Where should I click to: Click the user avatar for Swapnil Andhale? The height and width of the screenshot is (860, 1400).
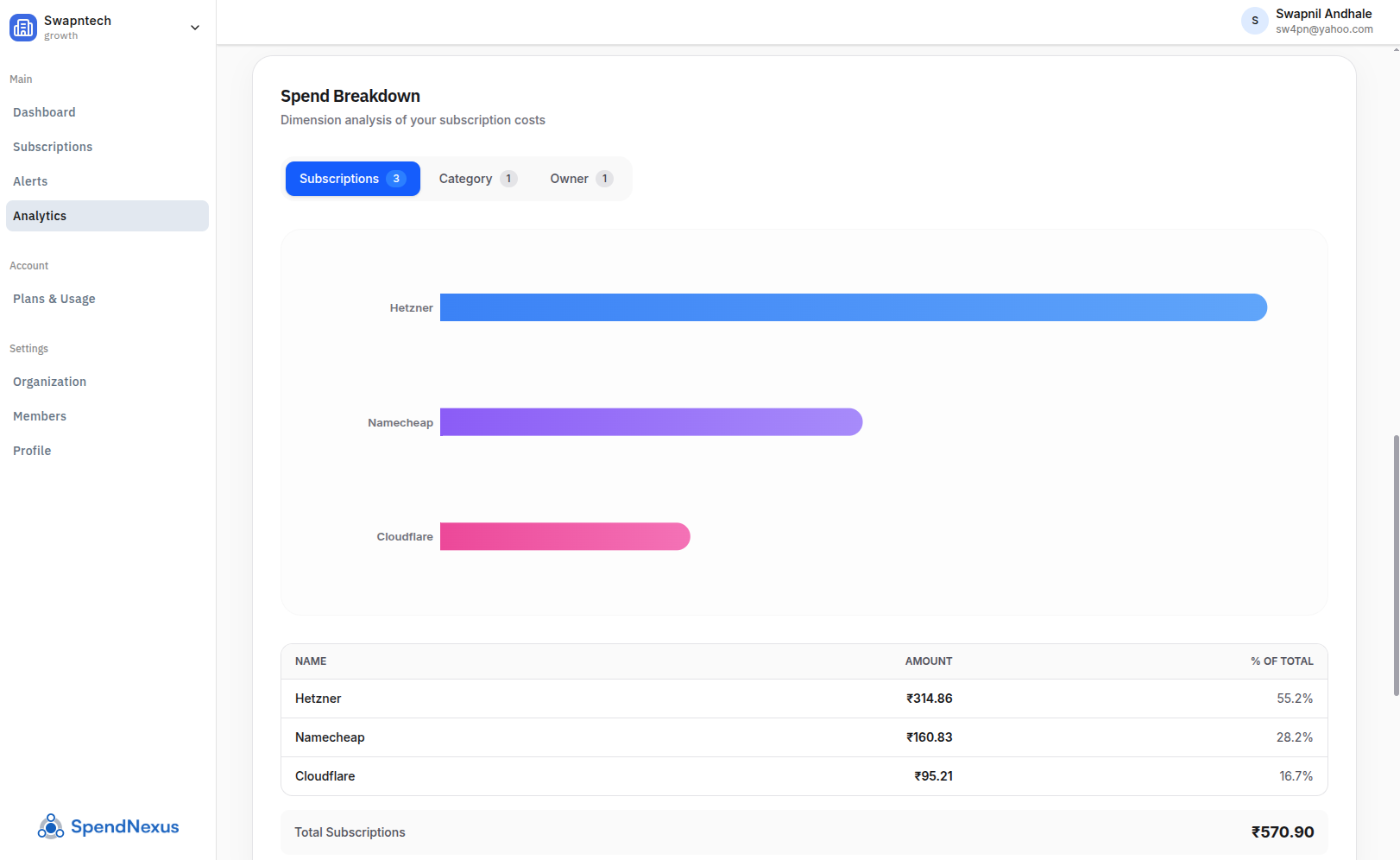1254,21
